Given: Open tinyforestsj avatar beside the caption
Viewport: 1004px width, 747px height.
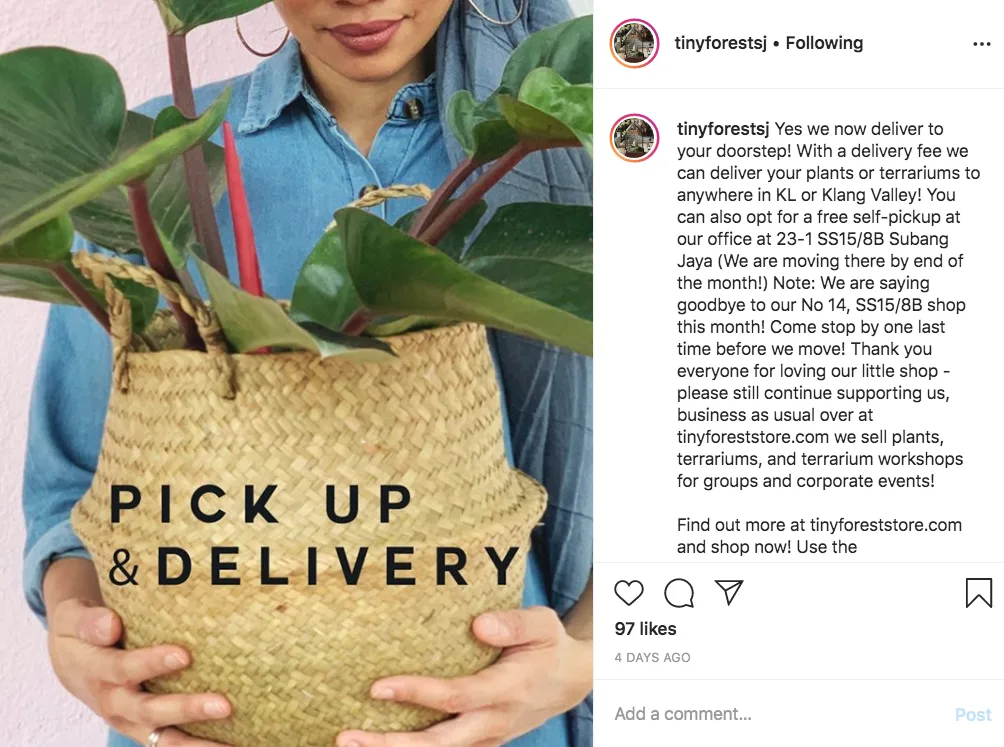Looking at the screenshot, I should (x=634, y=138).
